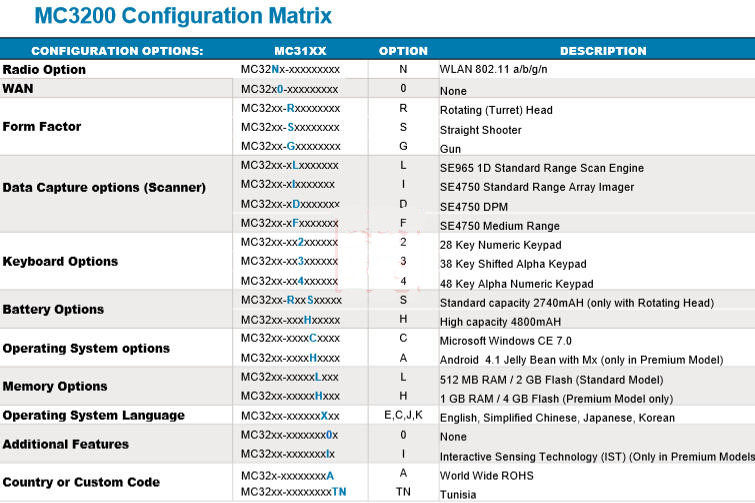Click the 'CONFIGURATION OPTIONS:' column header
Screen dimensions: 755x503
(x=117, y=51)
